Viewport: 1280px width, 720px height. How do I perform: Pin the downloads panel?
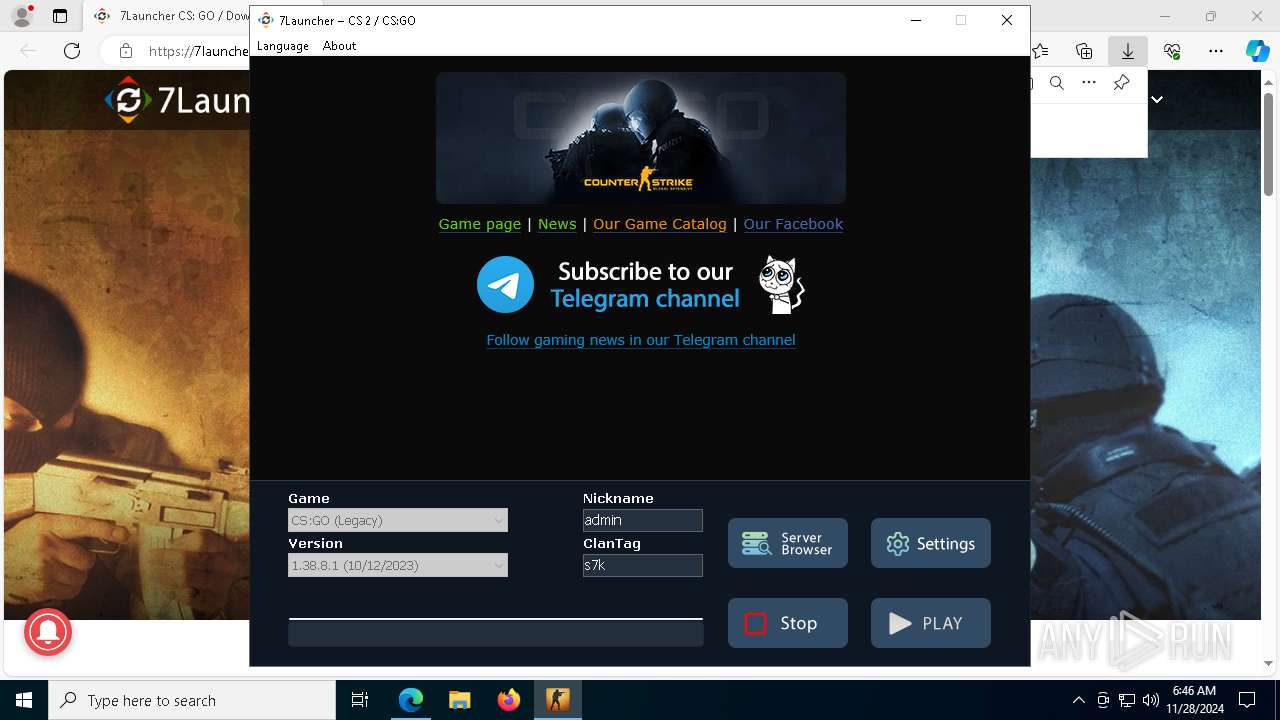point(1121,83)
